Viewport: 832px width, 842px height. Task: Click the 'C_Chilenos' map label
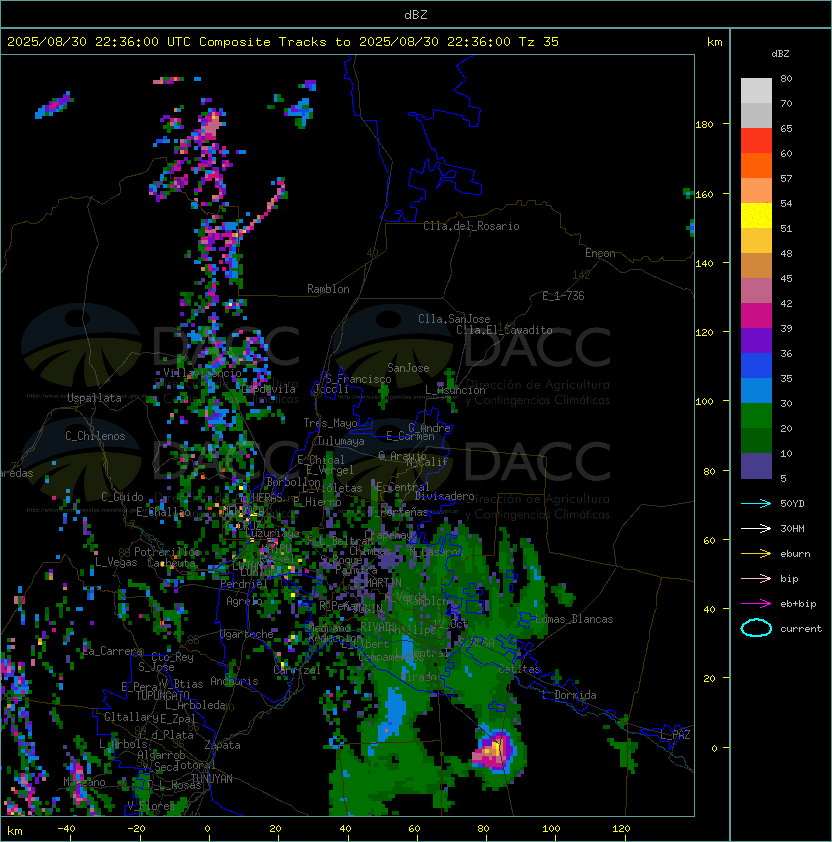click(x=95, y=436)
